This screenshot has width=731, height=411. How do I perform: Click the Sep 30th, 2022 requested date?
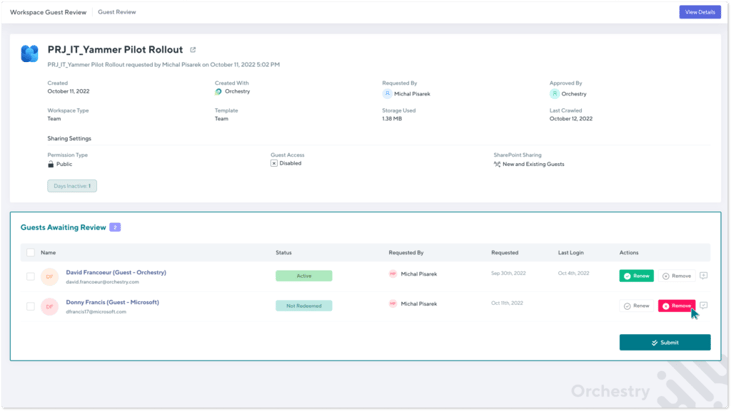pos(508,273)
